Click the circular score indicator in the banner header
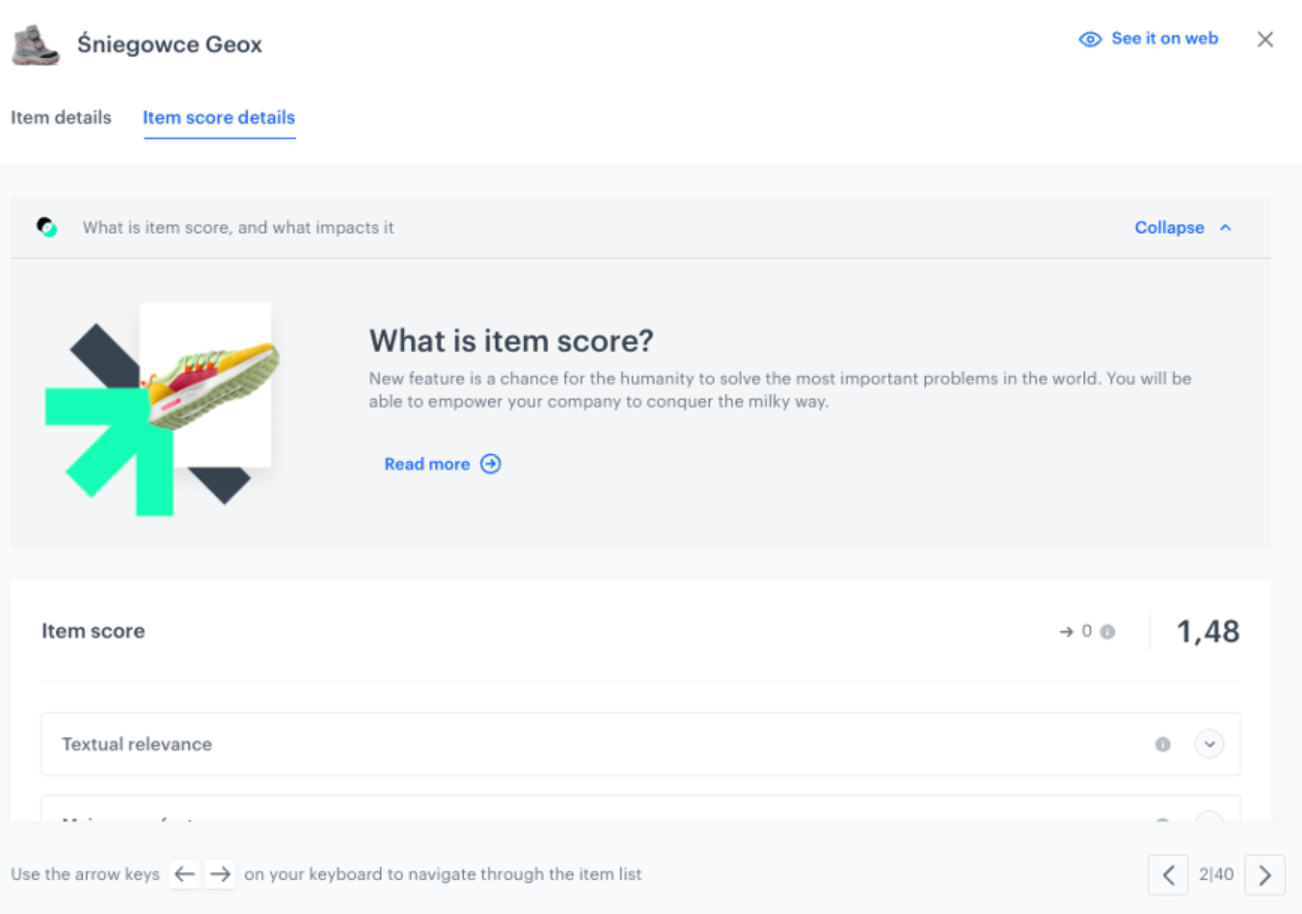This screenshot has width=1302, height=914. [x=46, y=227]
